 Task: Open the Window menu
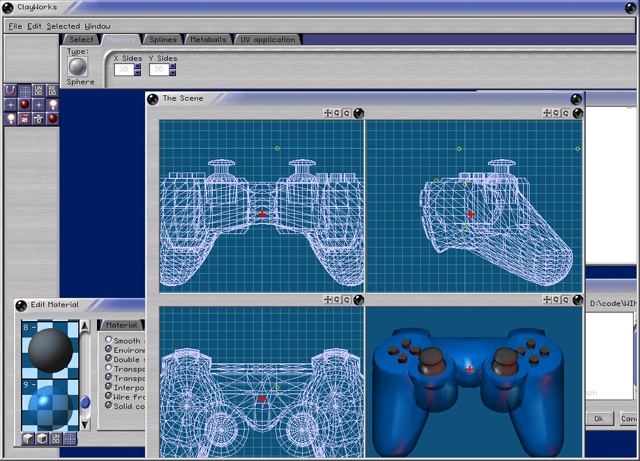98,26
